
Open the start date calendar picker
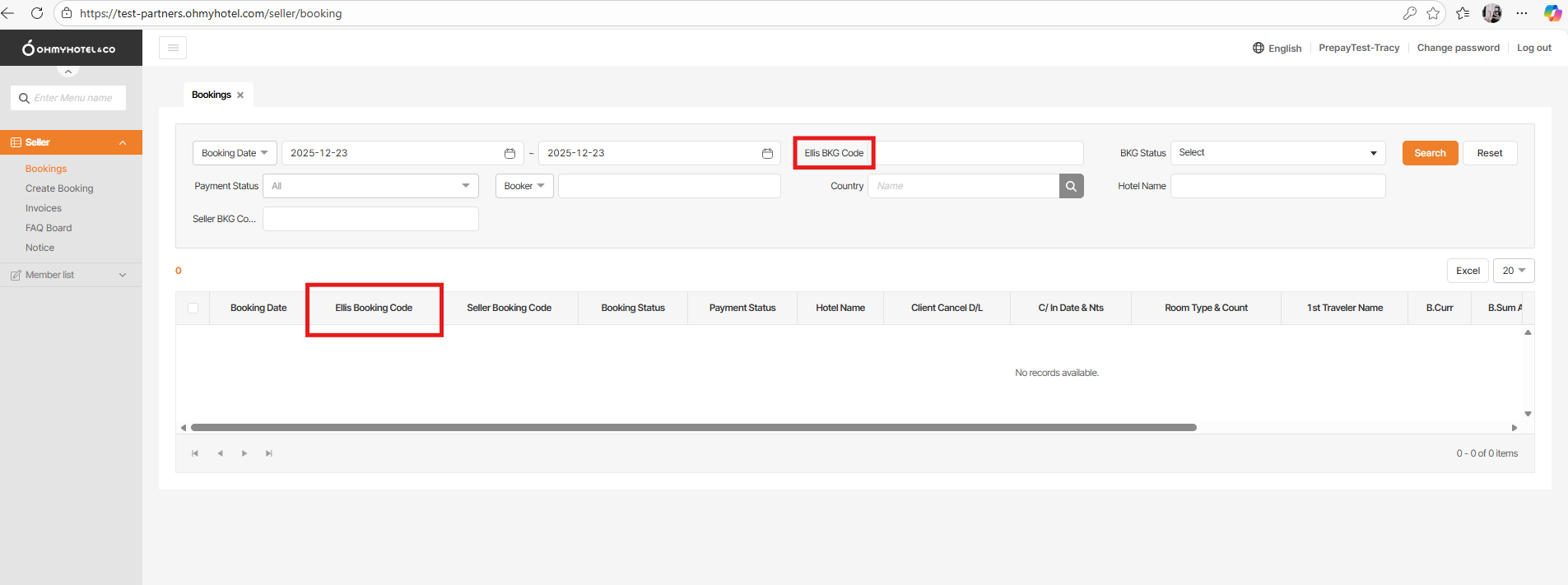[509, 153]
